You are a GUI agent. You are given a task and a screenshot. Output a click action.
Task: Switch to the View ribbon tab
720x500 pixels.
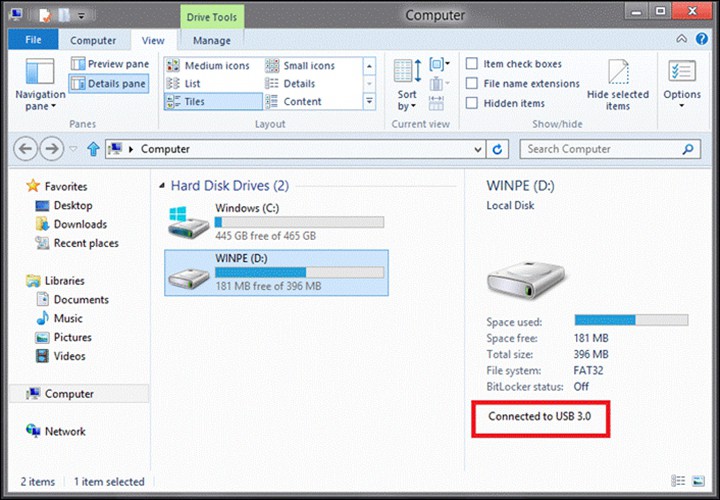[153, 40]
